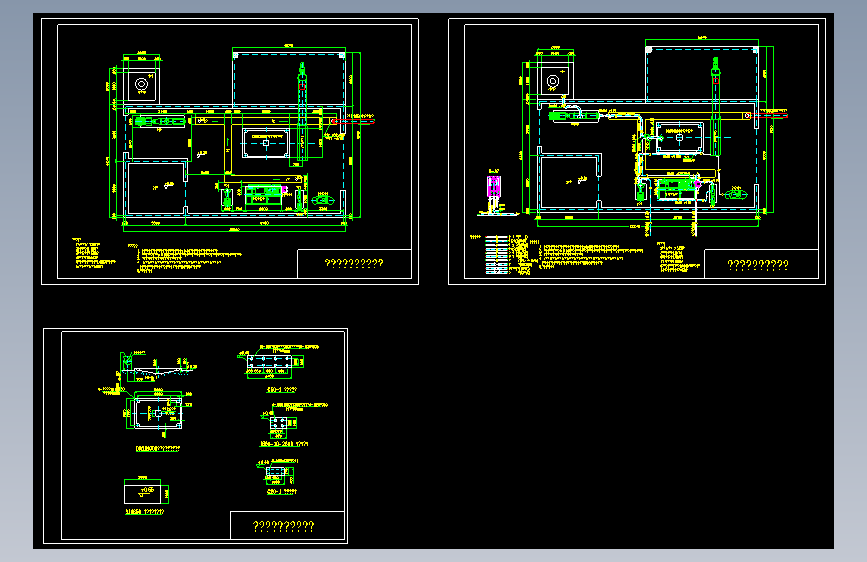Click the red pipe at right edge of top-left plan

tap(353, 121)
